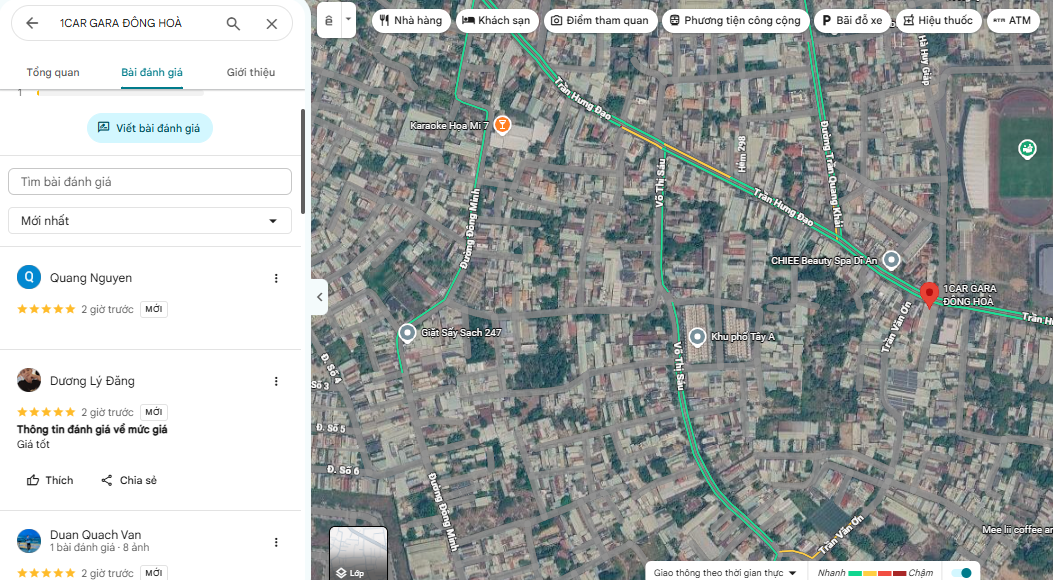
Task: Click the red 1CAR GARA ĐÔNG HOÀ pin
Action: tap(929, 295)
